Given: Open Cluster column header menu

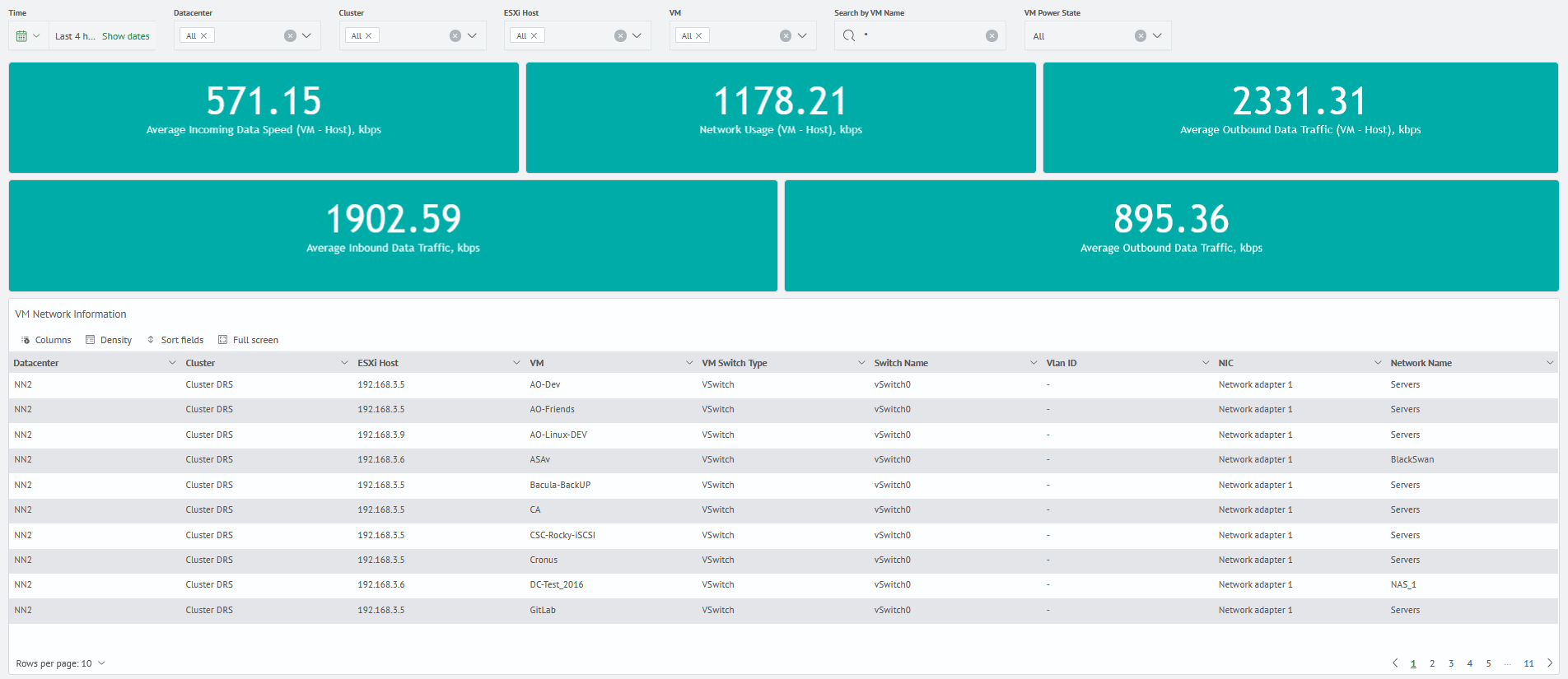Looking at the screenshot, I should [344, 363].
